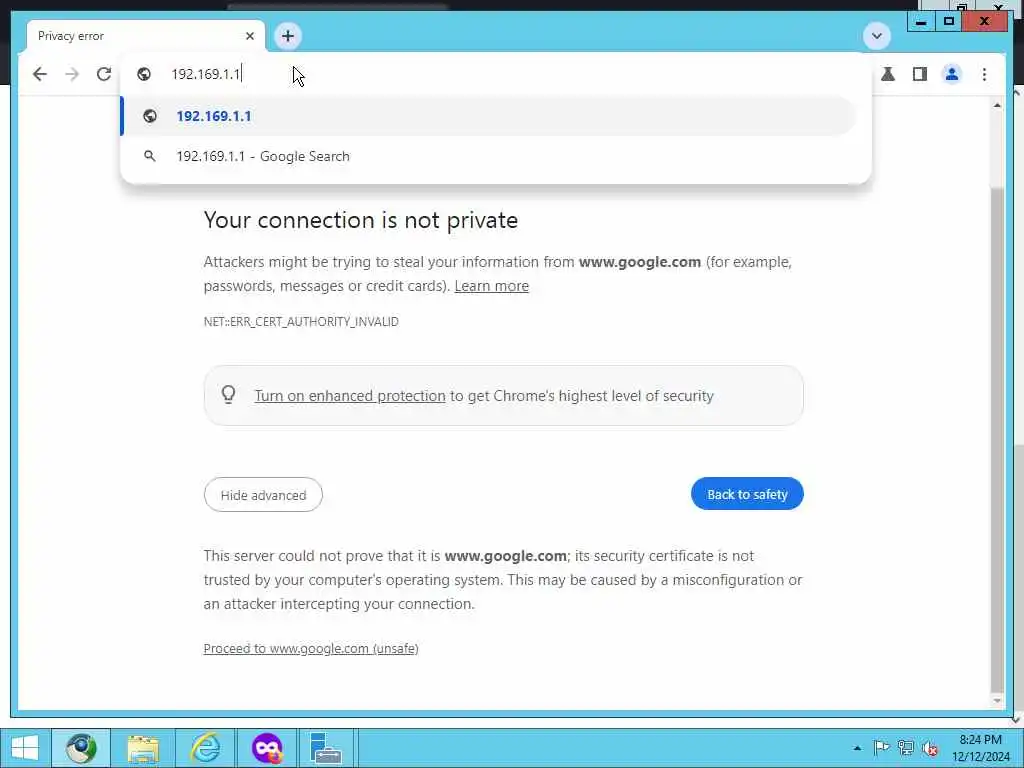Click the scrollbar up arrow
The height and width of the screenshot is (768, 1024).
[x=997, y=105]
